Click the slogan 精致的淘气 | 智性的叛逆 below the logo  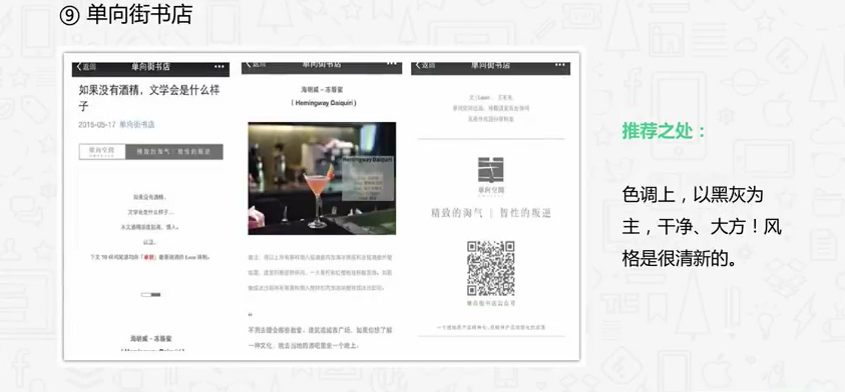pyautogui.click(x=491, y=213)
